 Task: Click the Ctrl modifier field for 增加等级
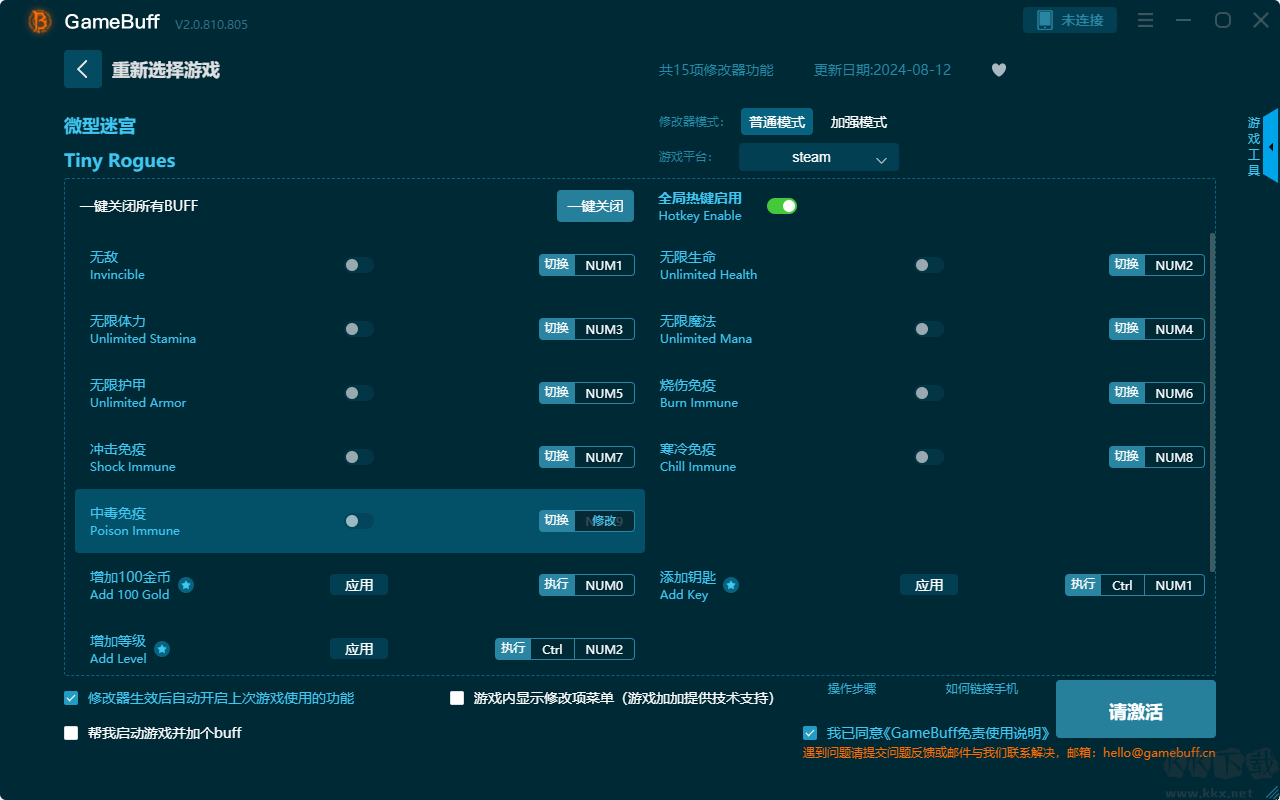pos(552,649)
